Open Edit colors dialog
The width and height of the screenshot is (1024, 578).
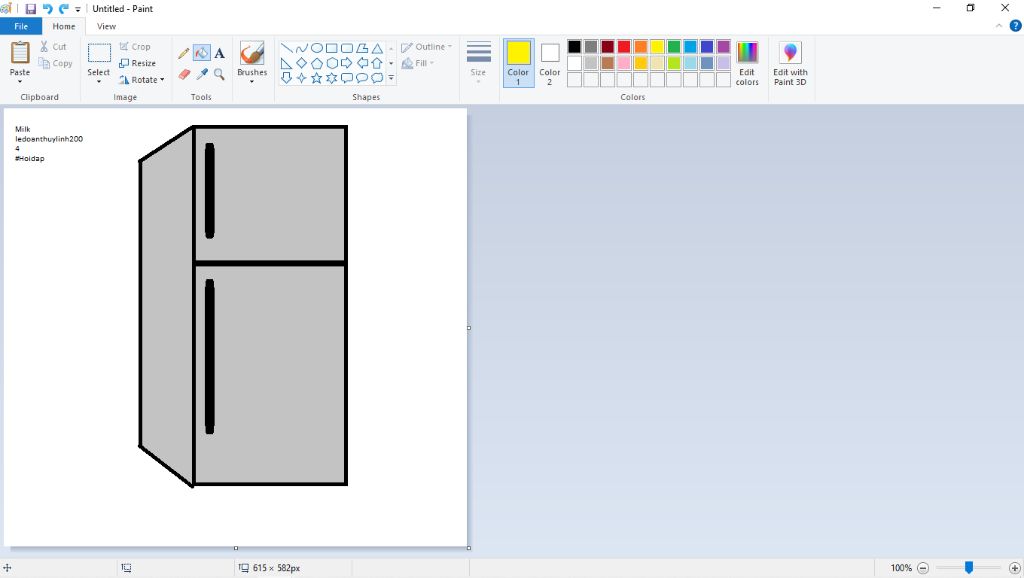pyautogui.click(x=747, y=63)
